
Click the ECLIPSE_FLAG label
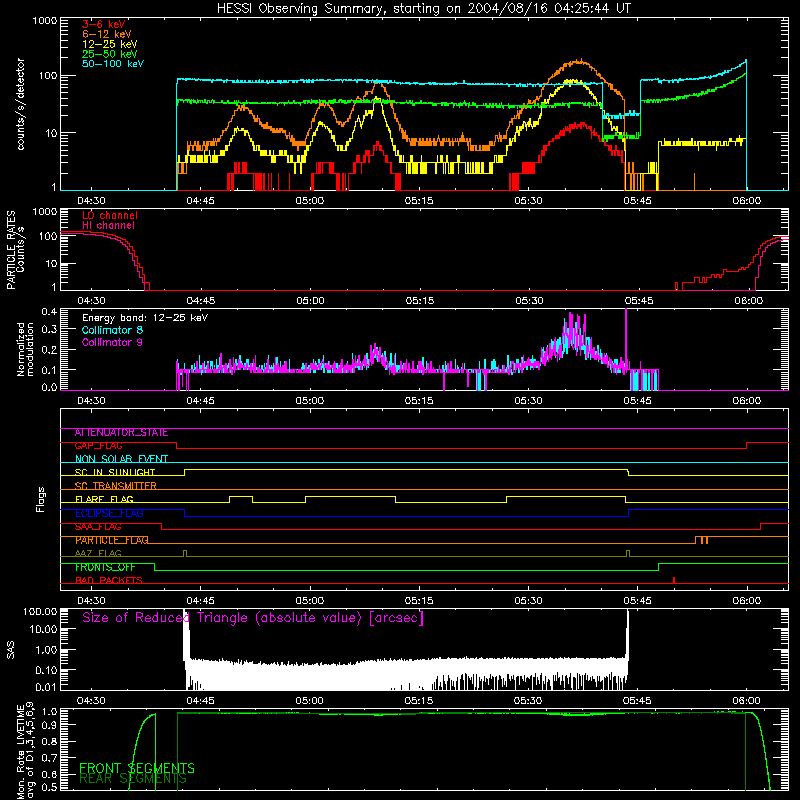click(x=109, y=513)
